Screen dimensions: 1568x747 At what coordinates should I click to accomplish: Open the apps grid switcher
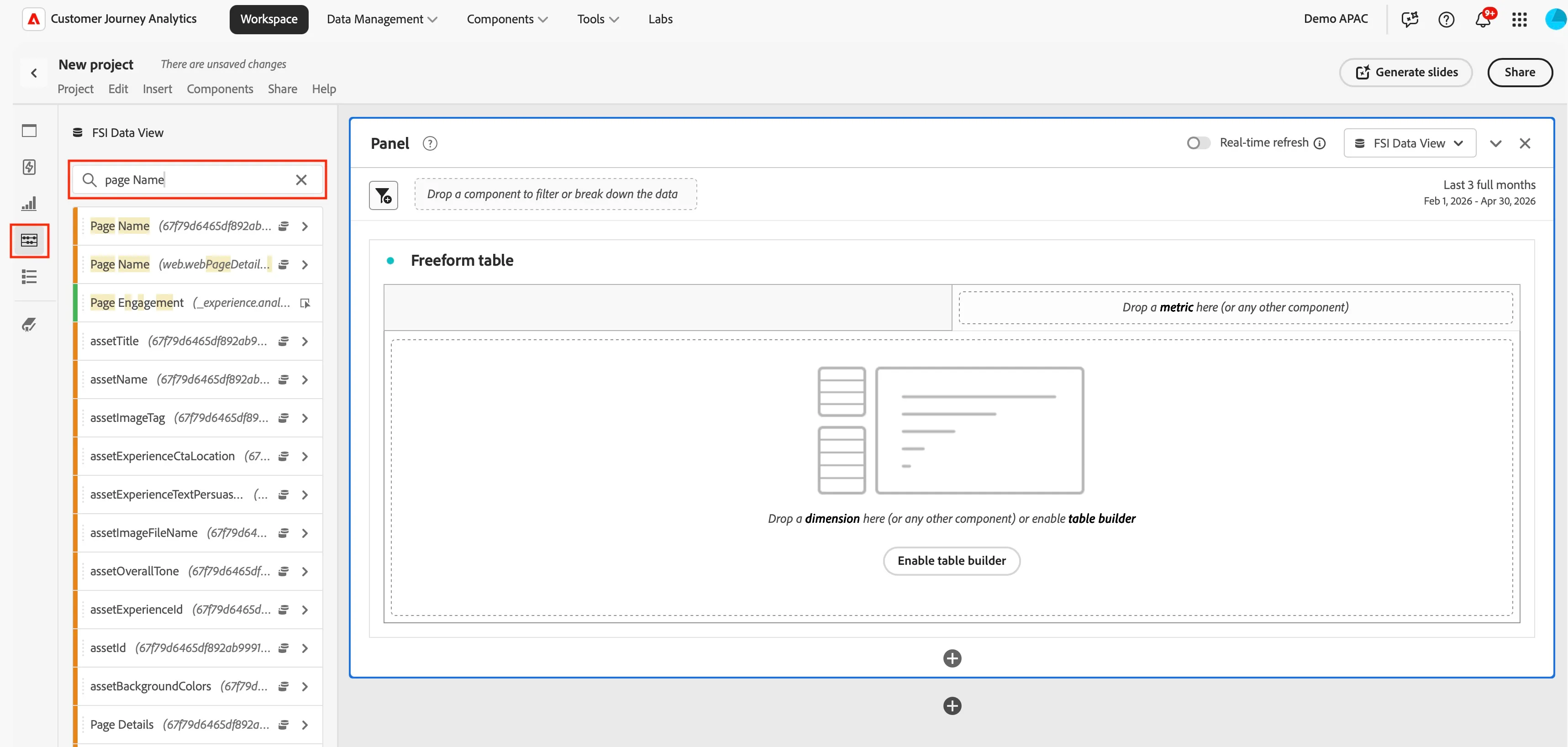pyautogui.click(x=1519, y=20)
